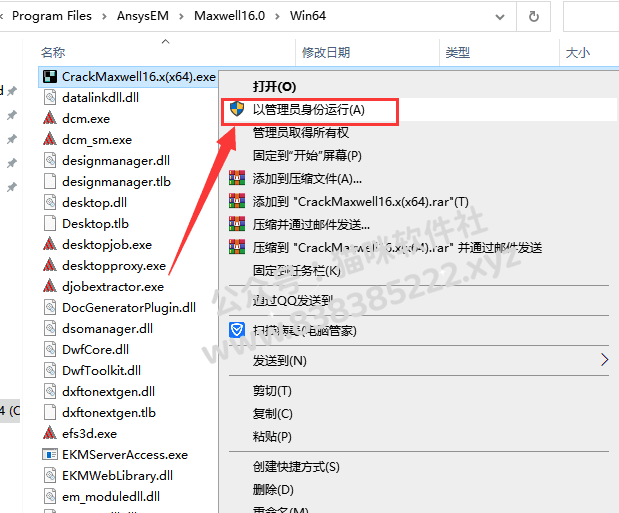Choose 管理员取得所有权 menu entry

[301, 132]
